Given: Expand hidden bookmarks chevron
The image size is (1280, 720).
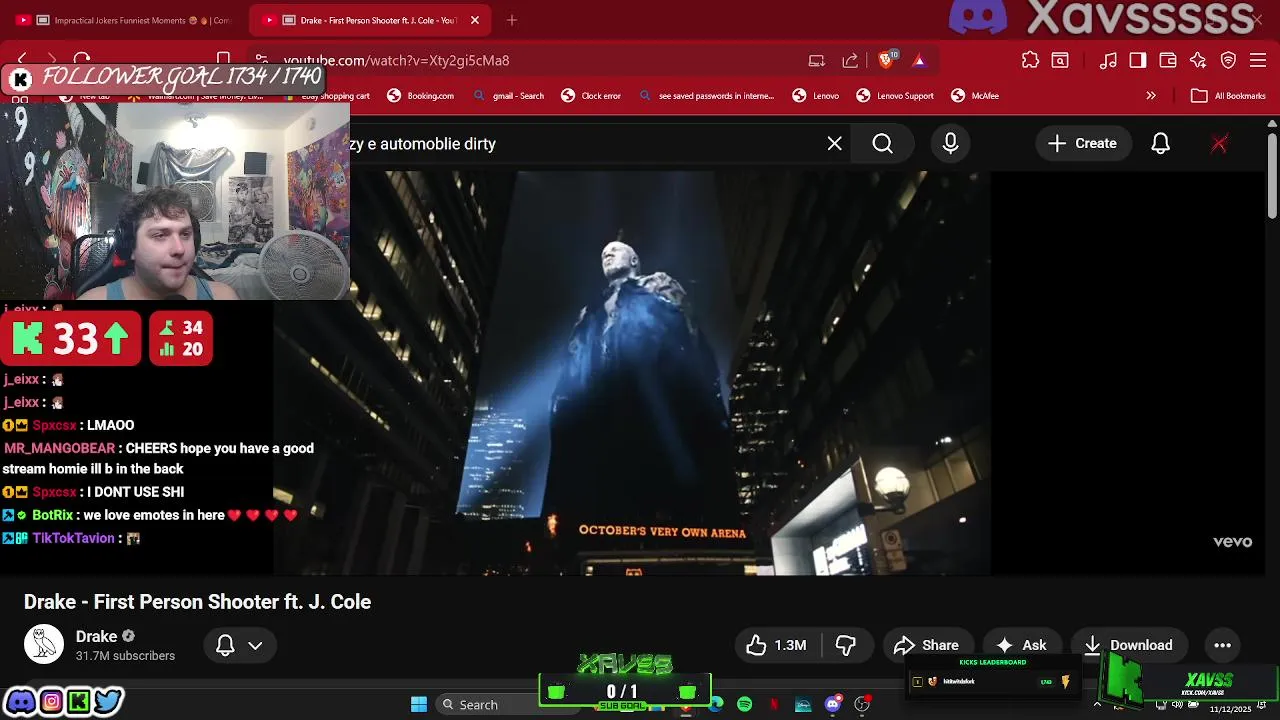Looking at the screenshot, I should (x=1151, y=96).
